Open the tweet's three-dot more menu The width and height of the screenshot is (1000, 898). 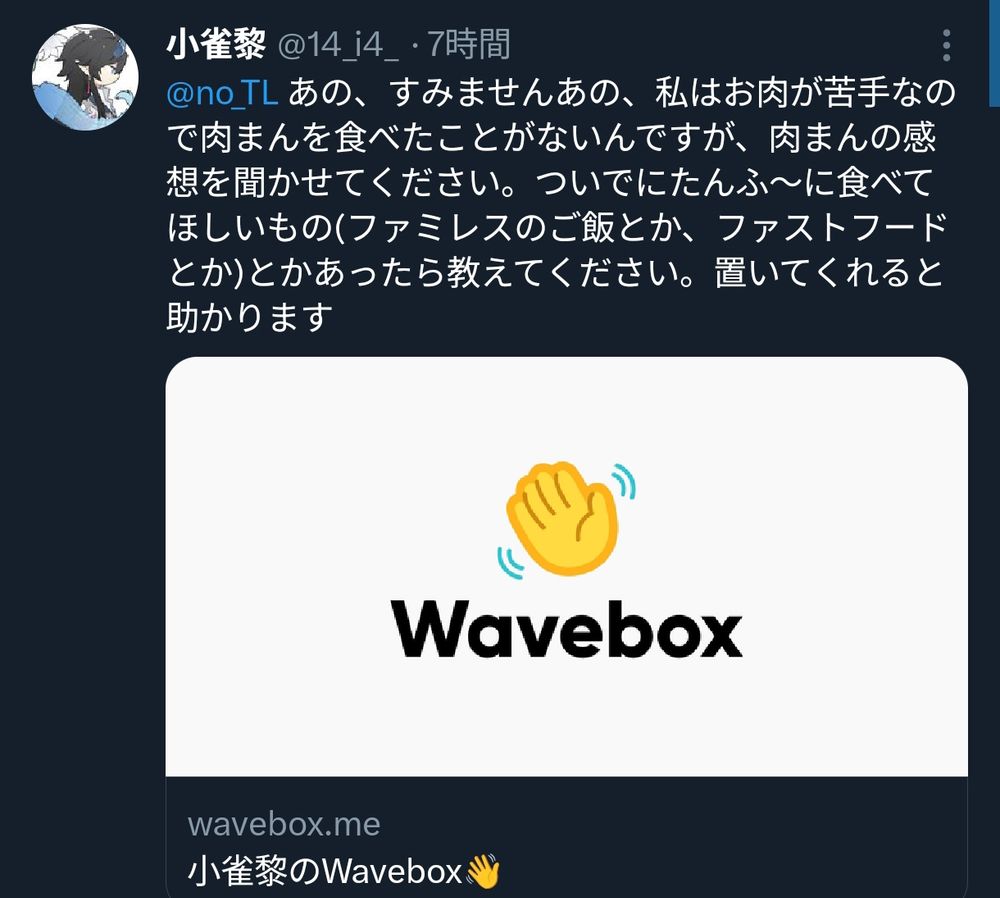tap(946, 45)
